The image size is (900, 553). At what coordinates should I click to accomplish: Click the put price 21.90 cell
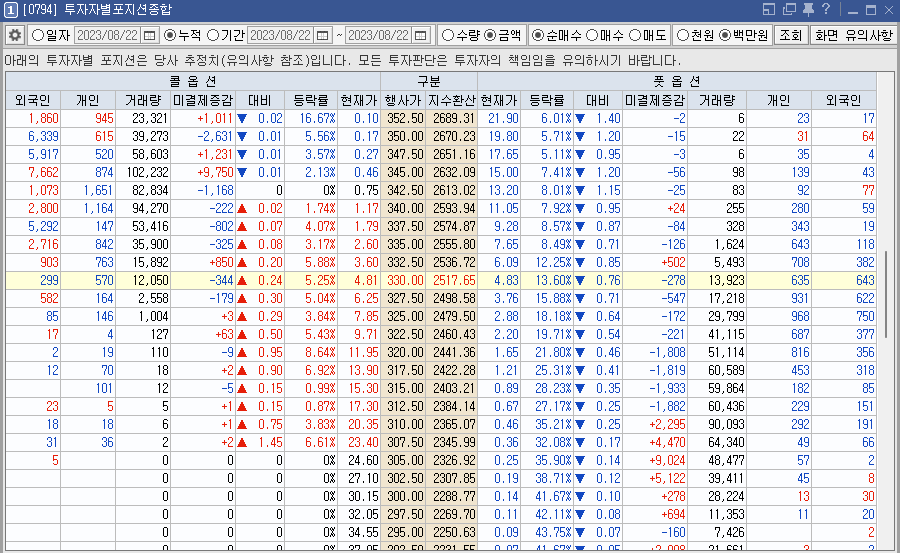pos(499,118)
